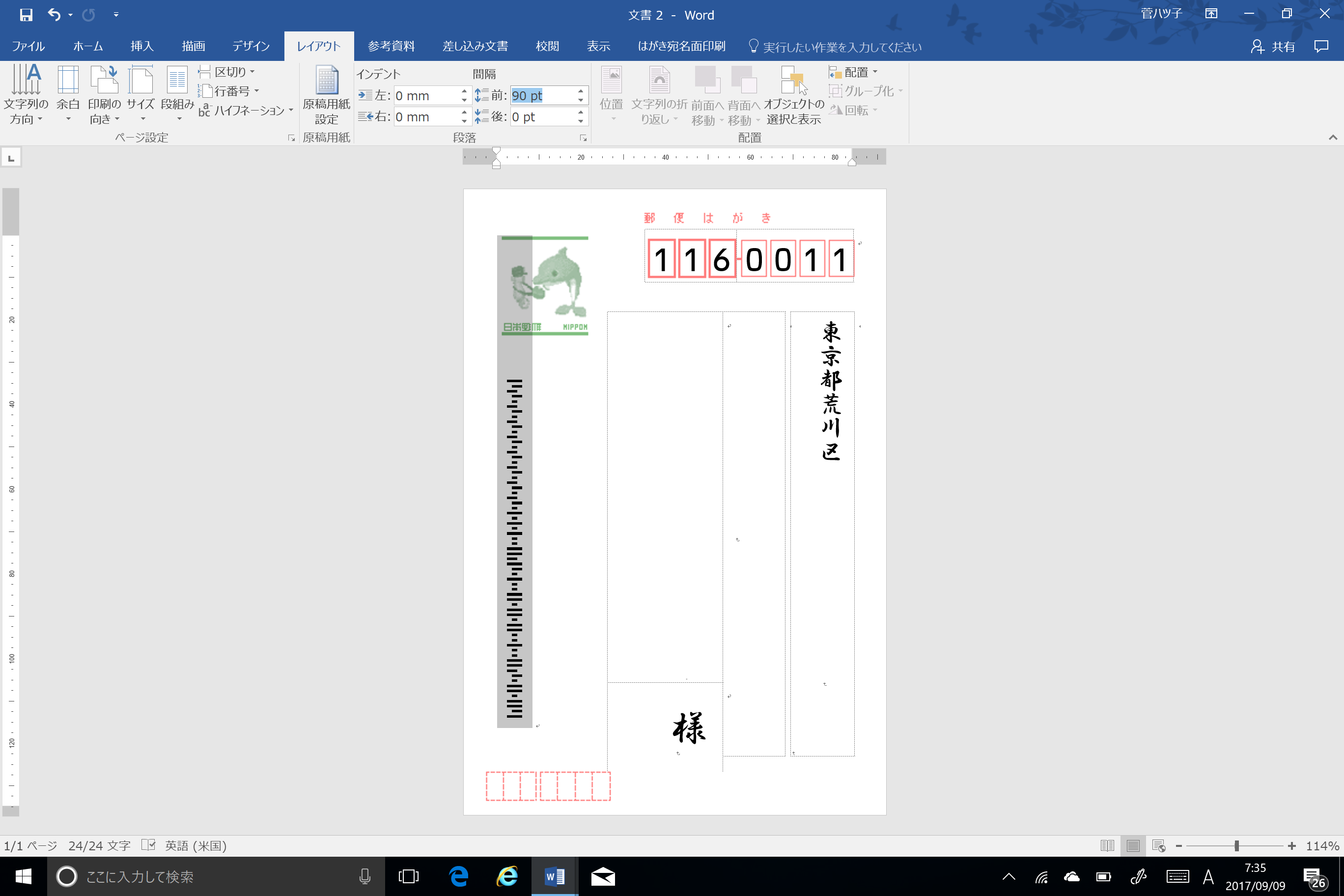The height and width of the screenshot is (896, 1344).
Task: Toggle the ribbon display options button
Action: 1211,14
